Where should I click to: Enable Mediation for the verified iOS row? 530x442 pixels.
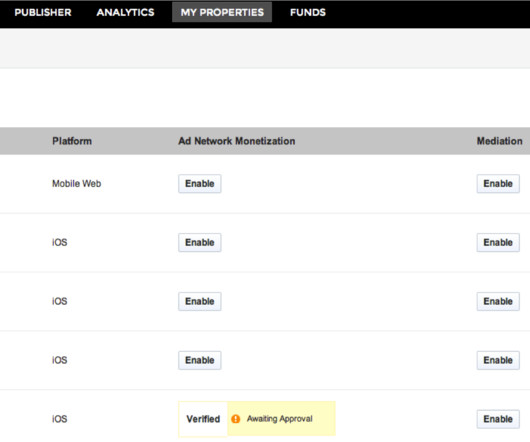pyautogui.click(x=498, y=419)
